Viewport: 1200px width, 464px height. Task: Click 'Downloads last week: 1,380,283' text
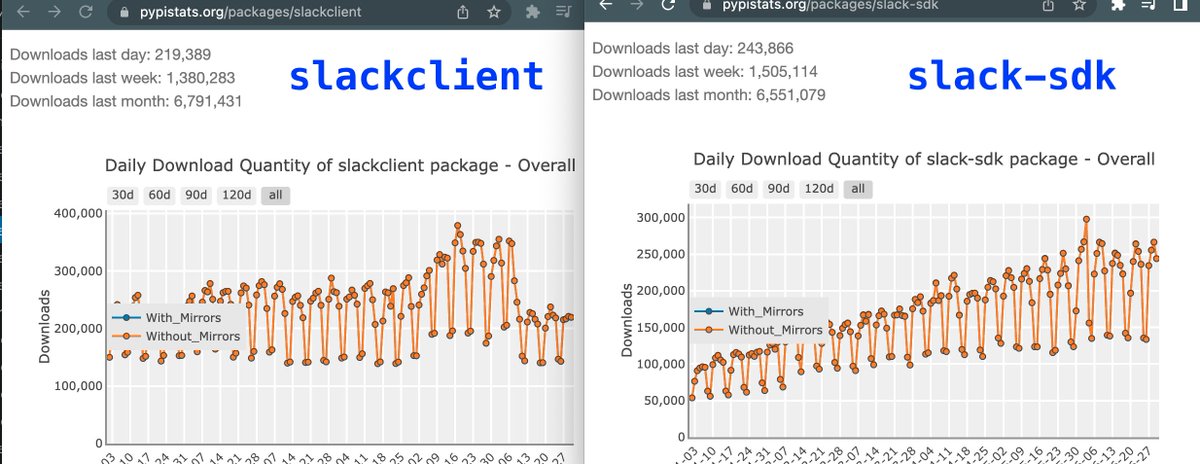pyautogui.click(x=123, y=78)
